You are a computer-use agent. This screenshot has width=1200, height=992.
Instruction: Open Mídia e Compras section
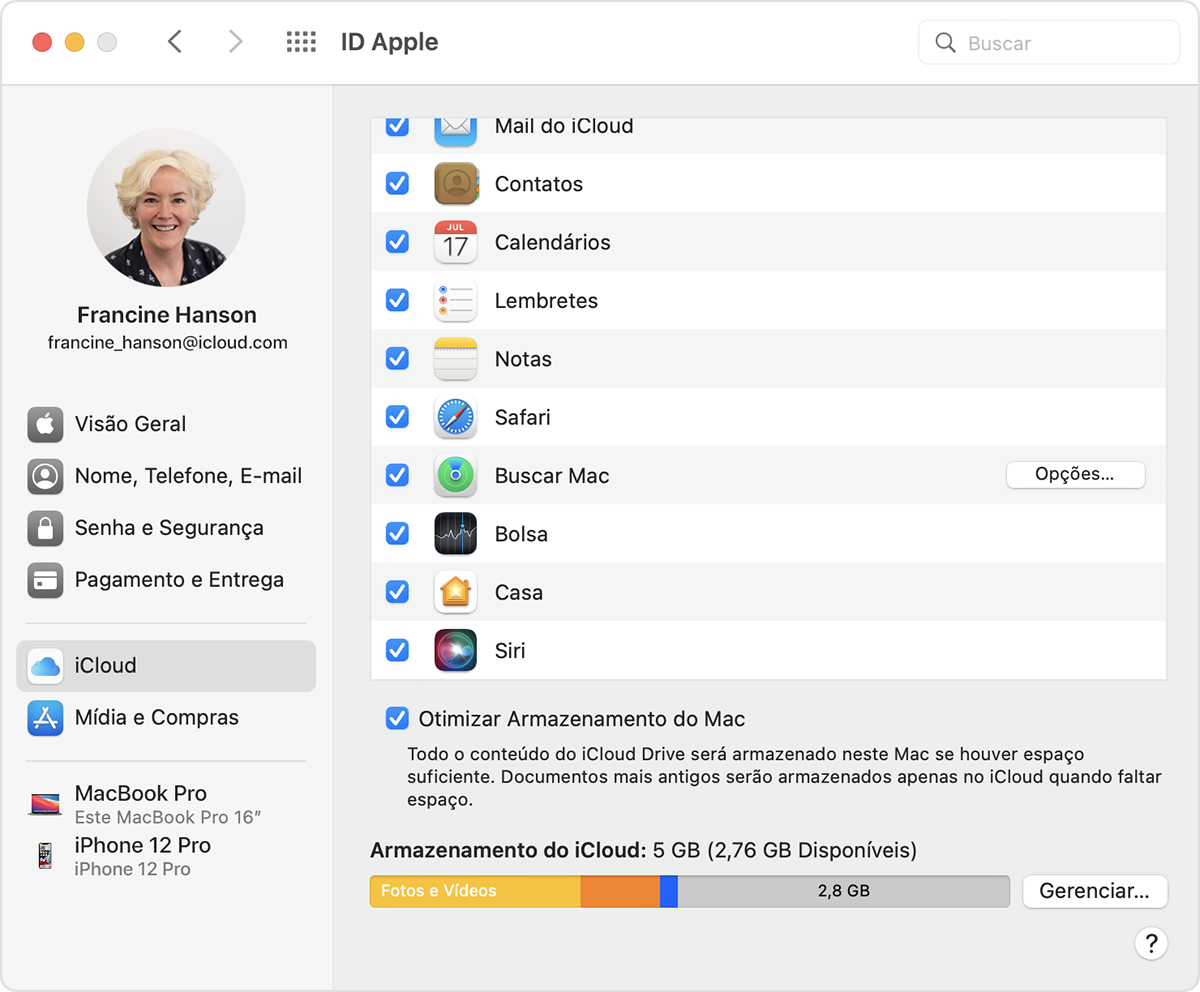[x=156, y=717]
